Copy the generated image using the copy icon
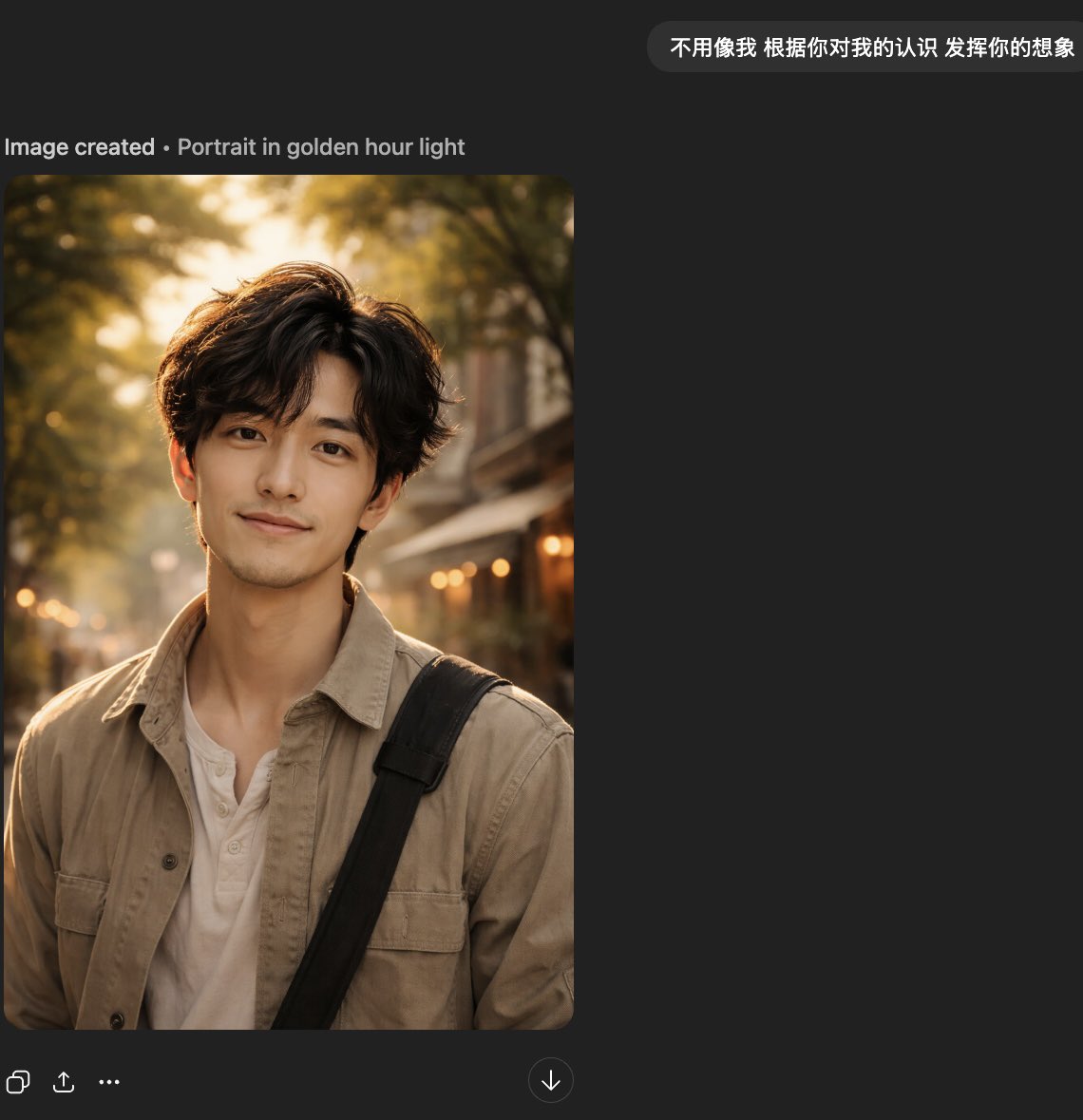 pos(18,1082)
